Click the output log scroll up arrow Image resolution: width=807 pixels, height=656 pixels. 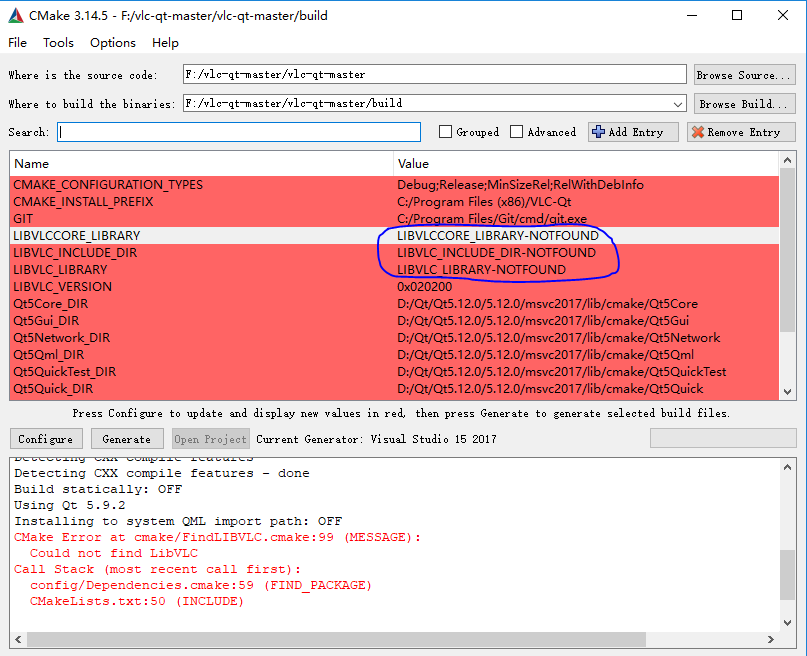click(x=787, y=467)
